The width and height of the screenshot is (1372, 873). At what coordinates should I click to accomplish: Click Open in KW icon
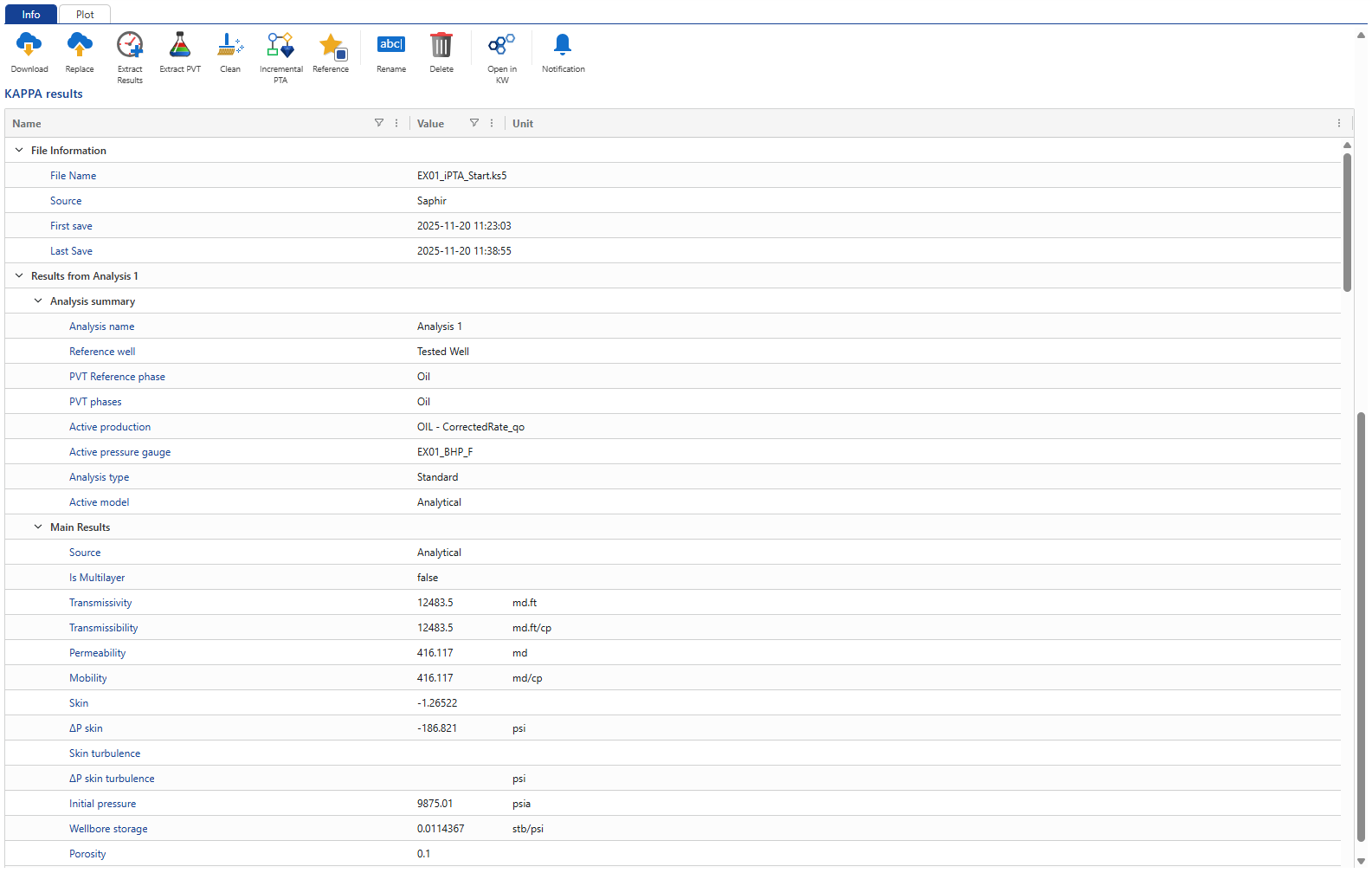[502, 44]
